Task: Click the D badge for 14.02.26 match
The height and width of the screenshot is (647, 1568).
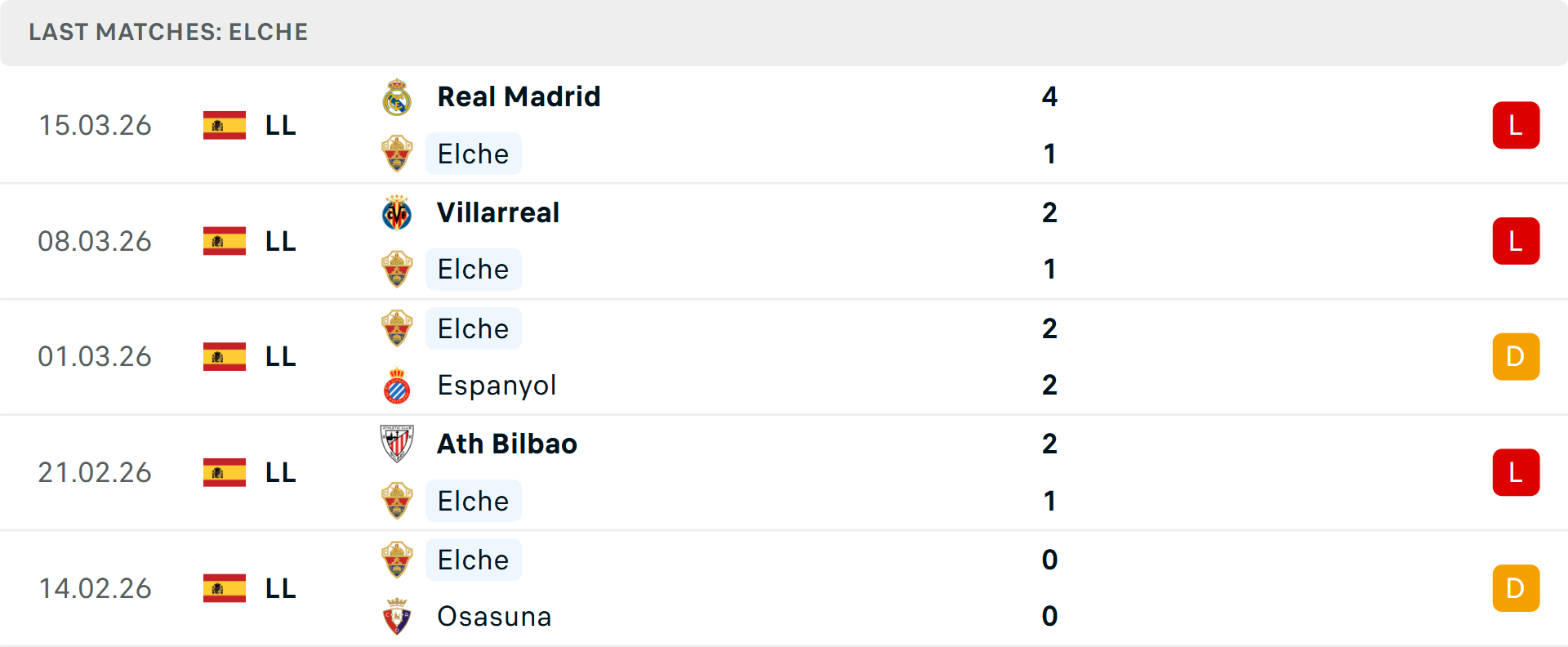Action: (1516, 588)
